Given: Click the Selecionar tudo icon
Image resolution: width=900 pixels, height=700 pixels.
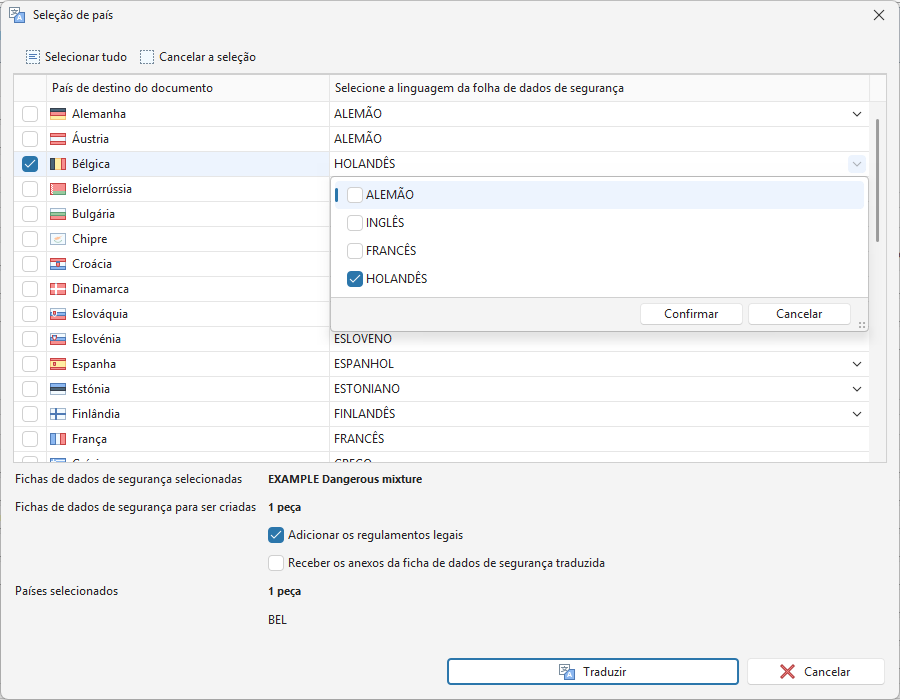Looking at the screenshot, I should click(33, 57).
